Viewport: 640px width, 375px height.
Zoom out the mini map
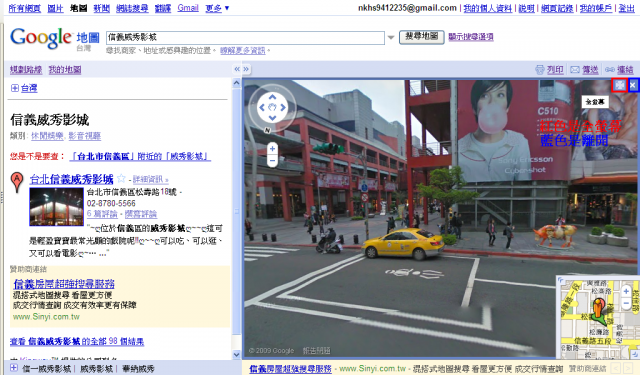pos(626,303)
